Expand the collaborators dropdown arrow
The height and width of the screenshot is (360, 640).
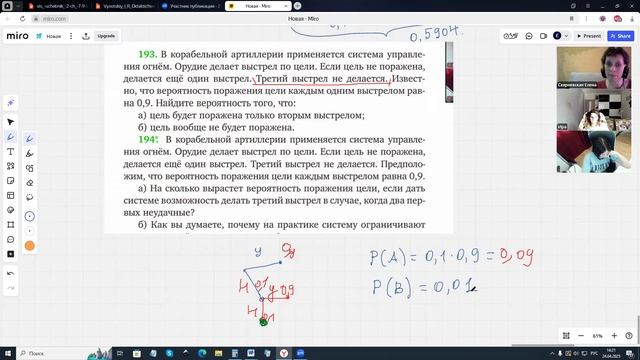[x=566, y=36]
